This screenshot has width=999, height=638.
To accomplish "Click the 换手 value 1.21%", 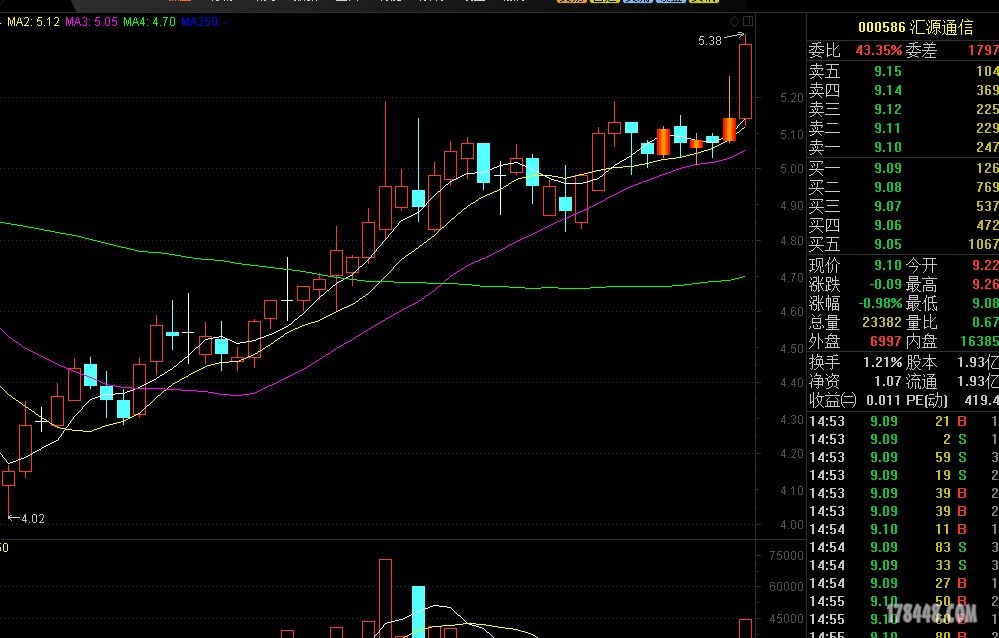I will (x=882, y=363).
